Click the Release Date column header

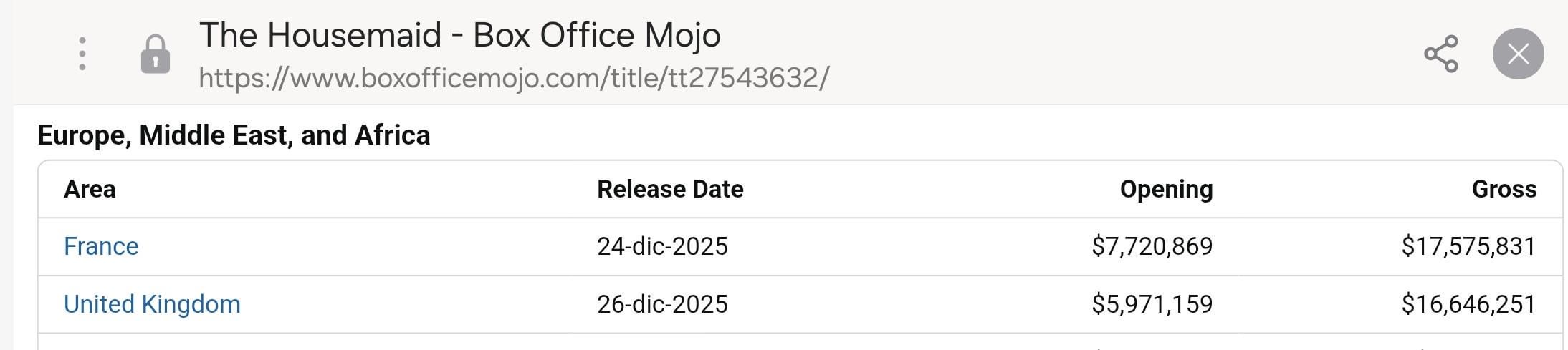pyautogui.click(x=670, y=189)
